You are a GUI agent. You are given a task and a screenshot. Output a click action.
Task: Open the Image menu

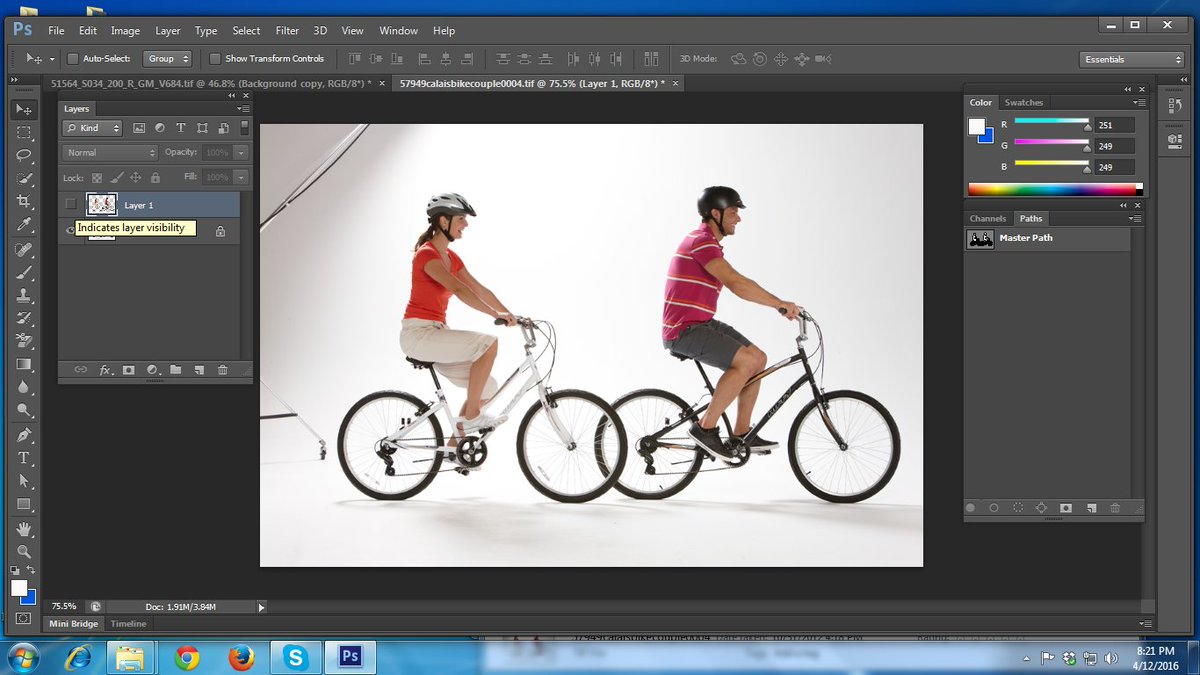coord(125,31)
